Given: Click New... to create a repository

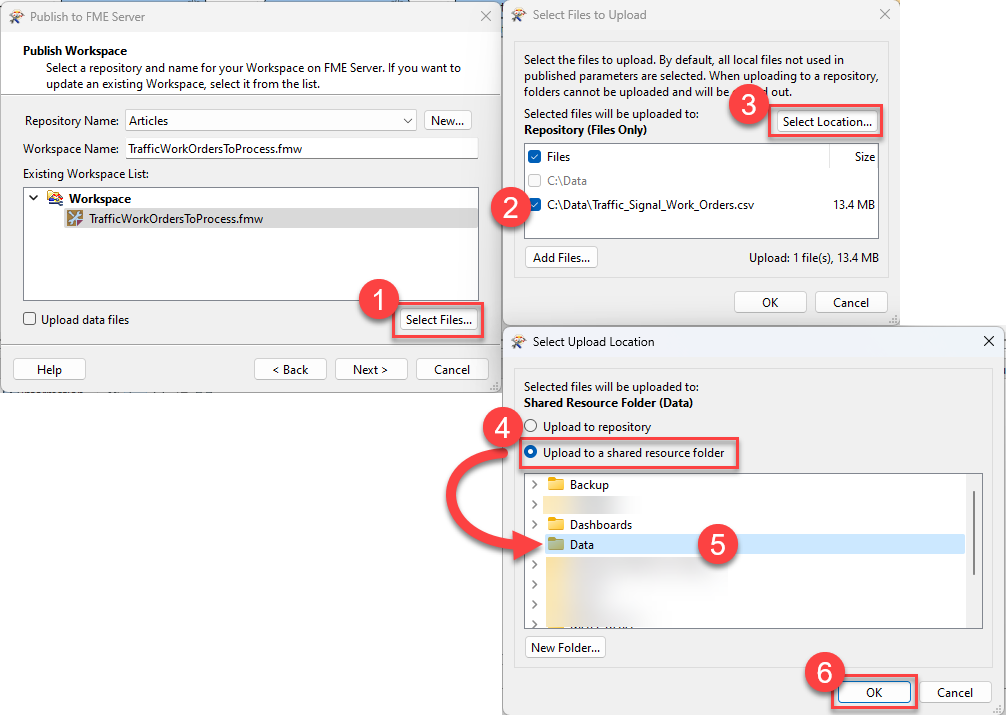Looking at the screenshot, I should (448, 121).
